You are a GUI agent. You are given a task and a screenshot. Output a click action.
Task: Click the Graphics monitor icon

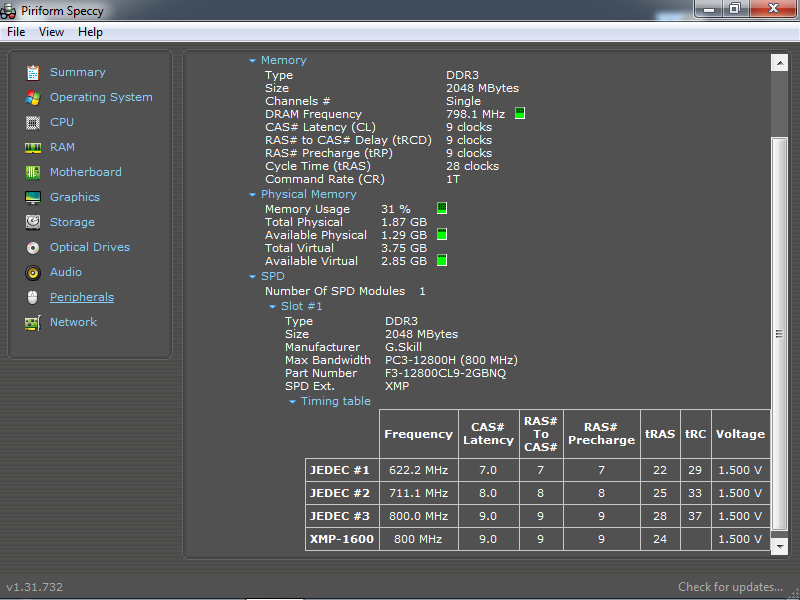pyautogui.click(x=33, y=197)
